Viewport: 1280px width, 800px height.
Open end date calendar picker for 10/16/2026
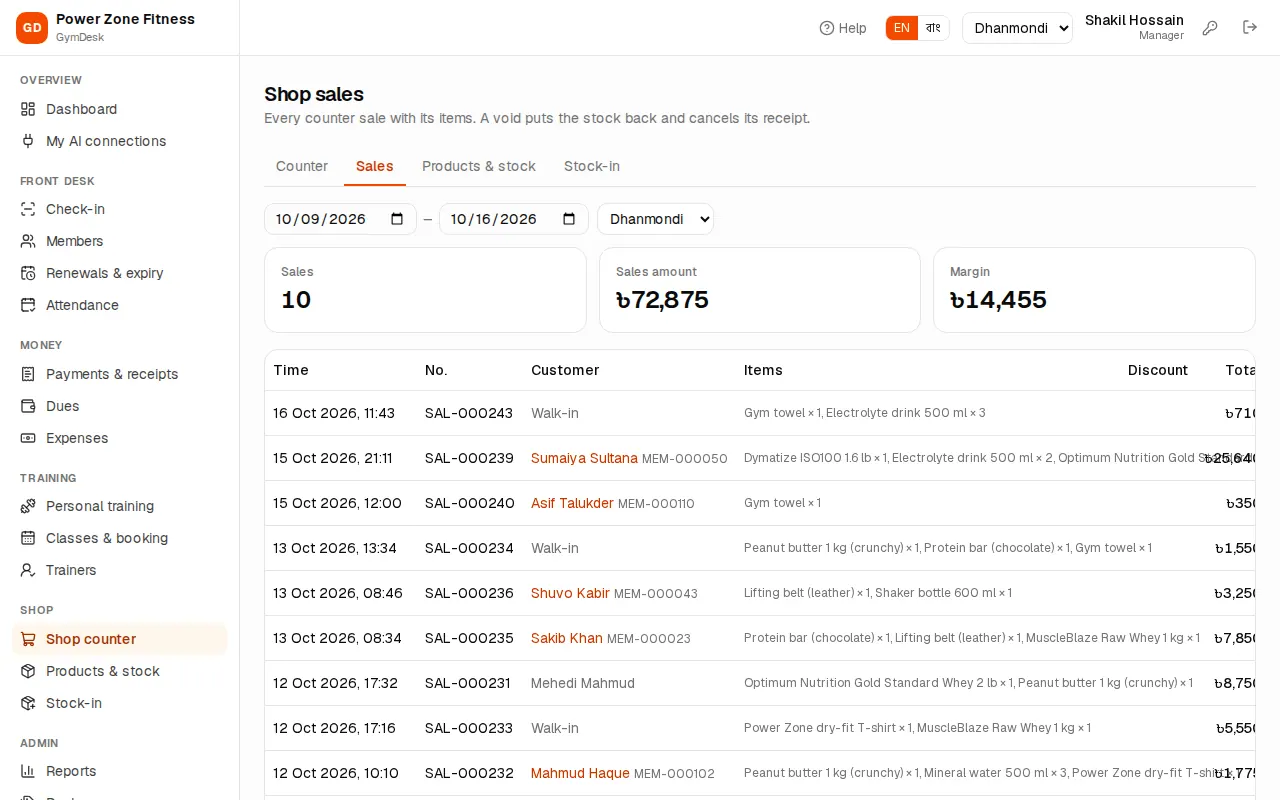569,219
